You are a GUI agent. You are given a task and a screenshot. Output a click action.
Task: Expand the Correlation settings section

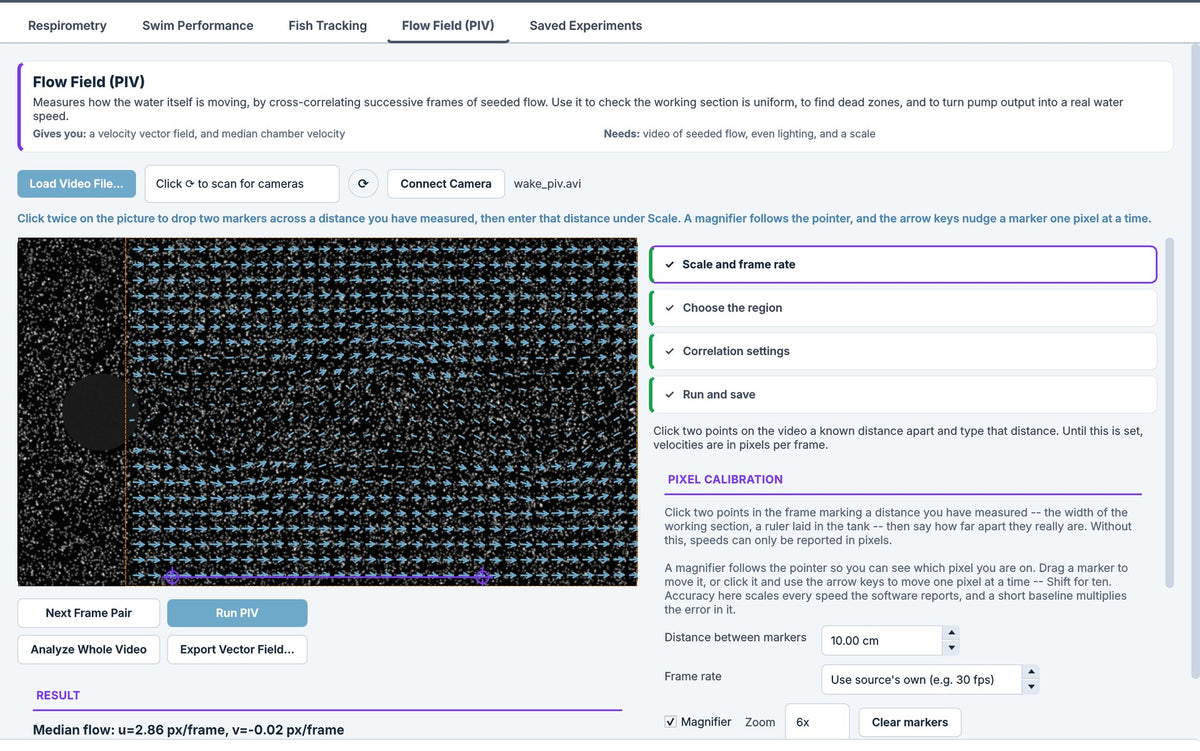click(903, 351)
